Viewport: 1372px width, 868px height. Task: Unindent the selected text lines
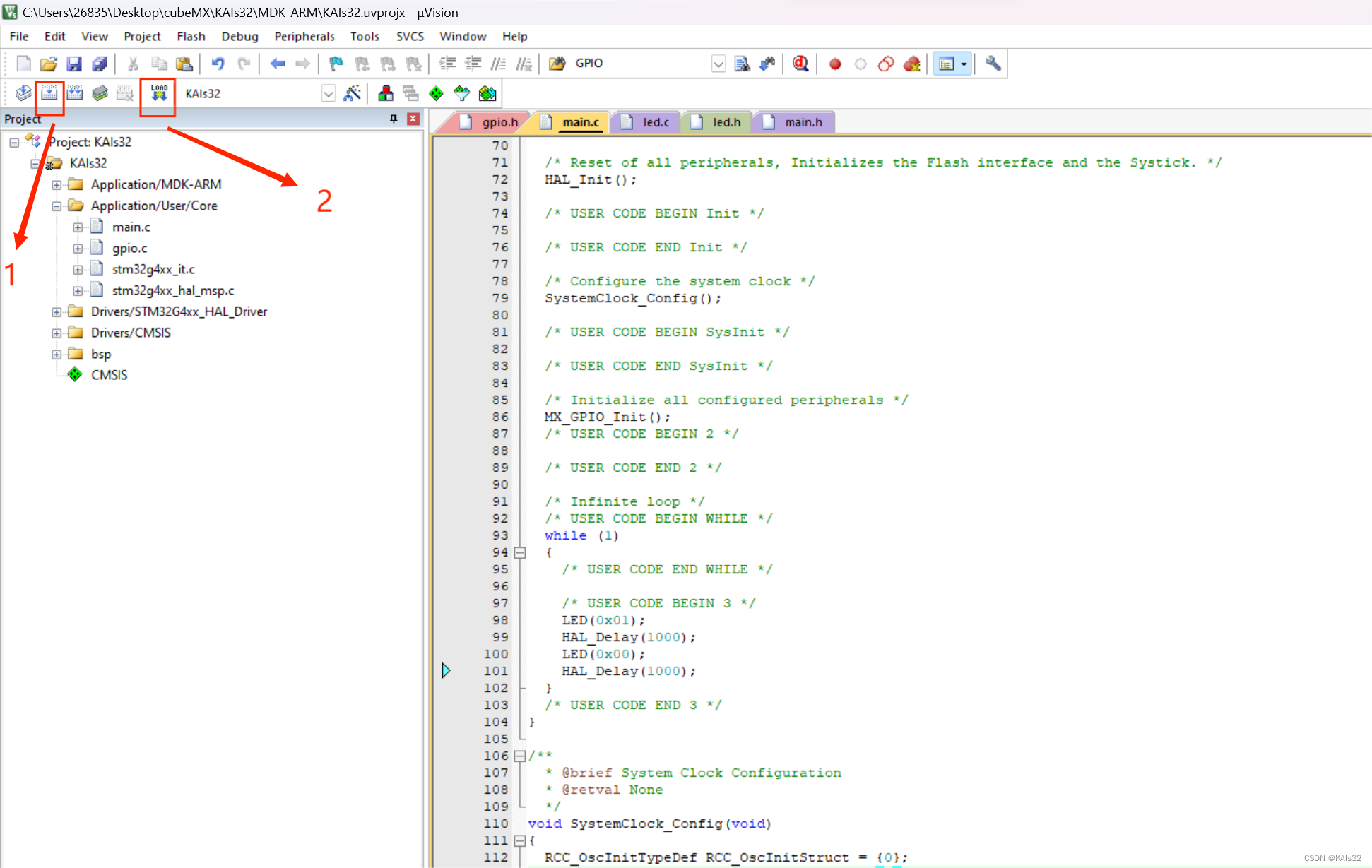pos(473,64)
